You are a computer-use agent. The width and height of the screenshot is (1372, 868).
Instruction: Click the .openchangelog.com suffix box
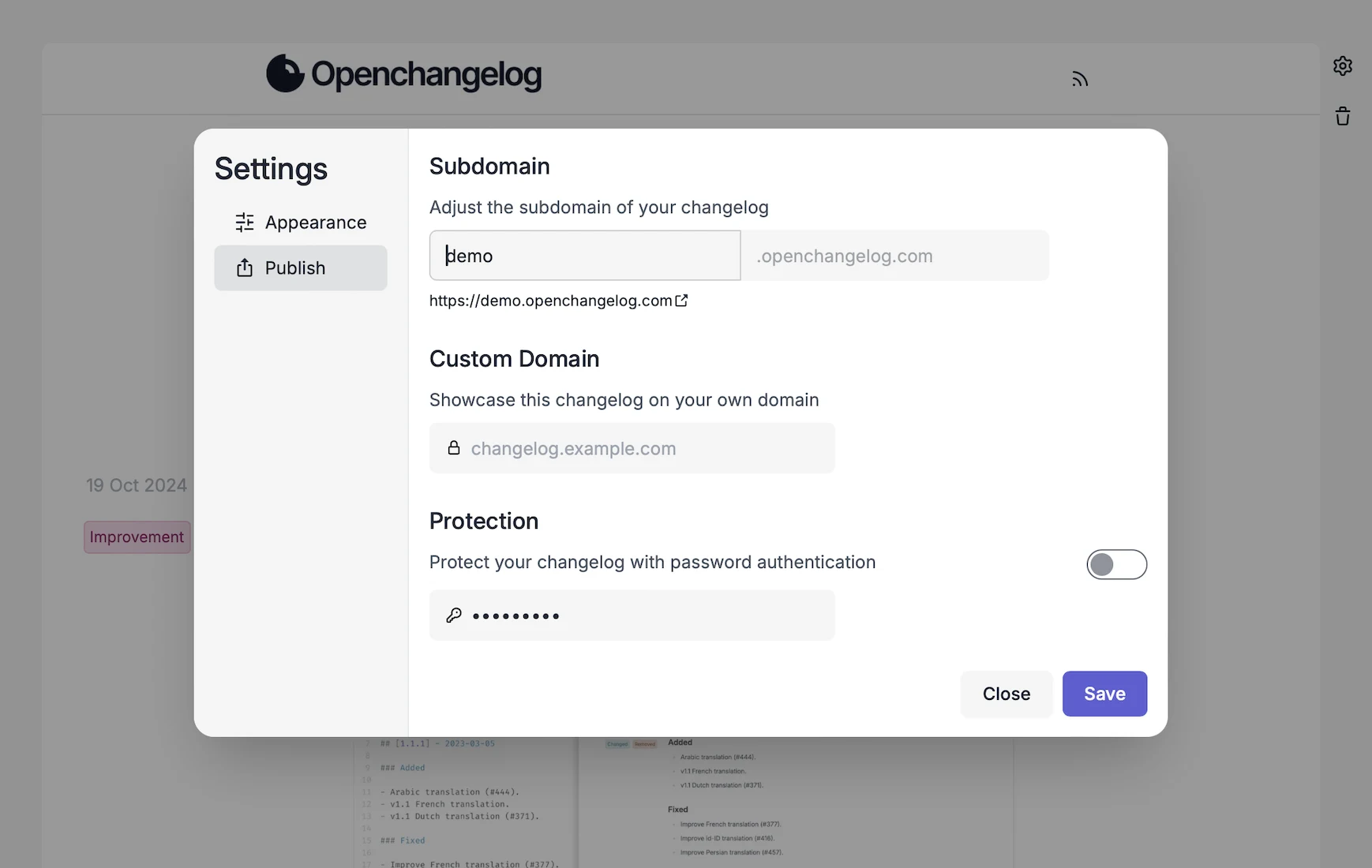tap(895, 256)
